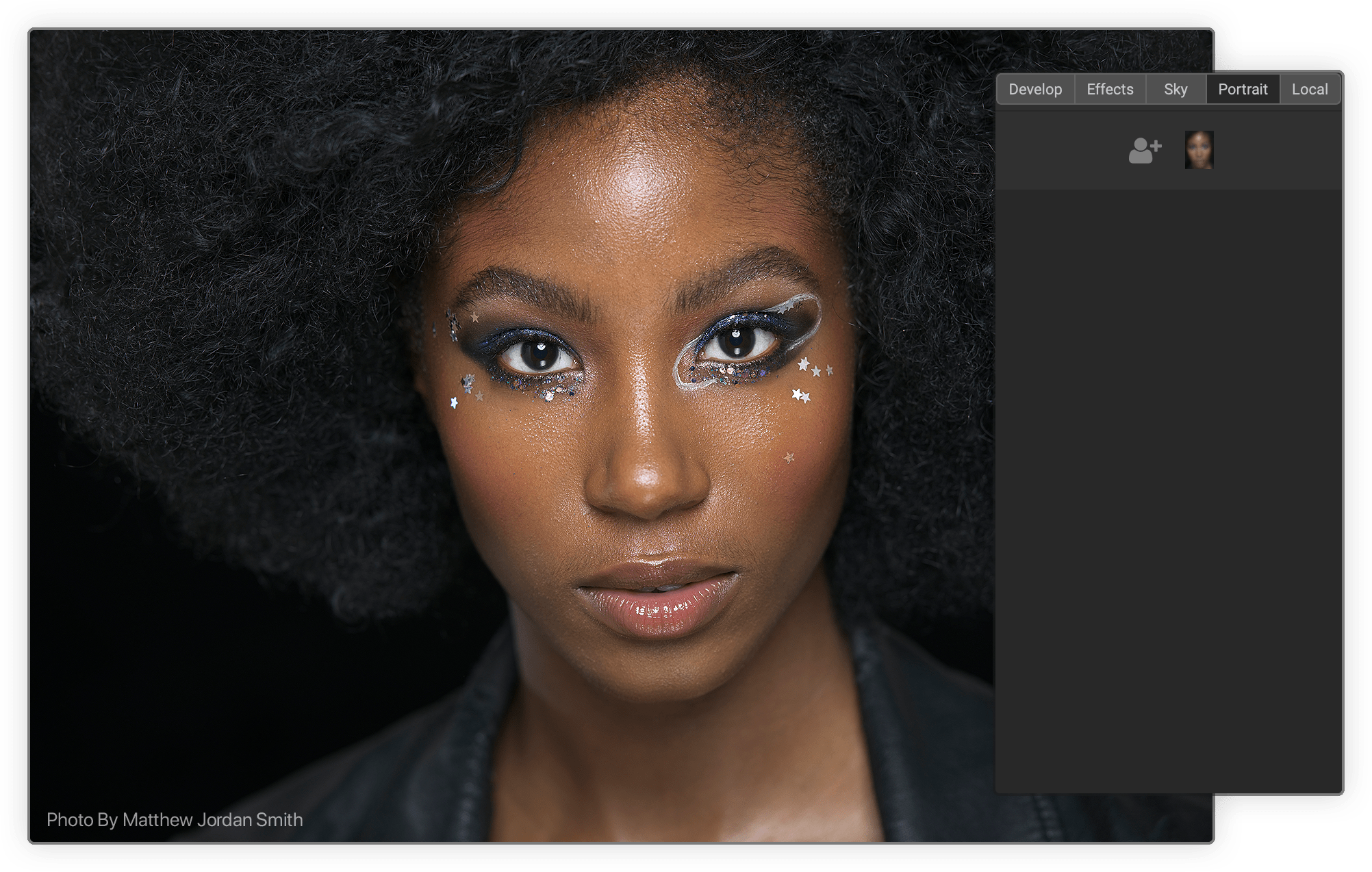Activate the Portrait tab
The height and width of the screenshot is (872, 1372).
[1243, 89]
